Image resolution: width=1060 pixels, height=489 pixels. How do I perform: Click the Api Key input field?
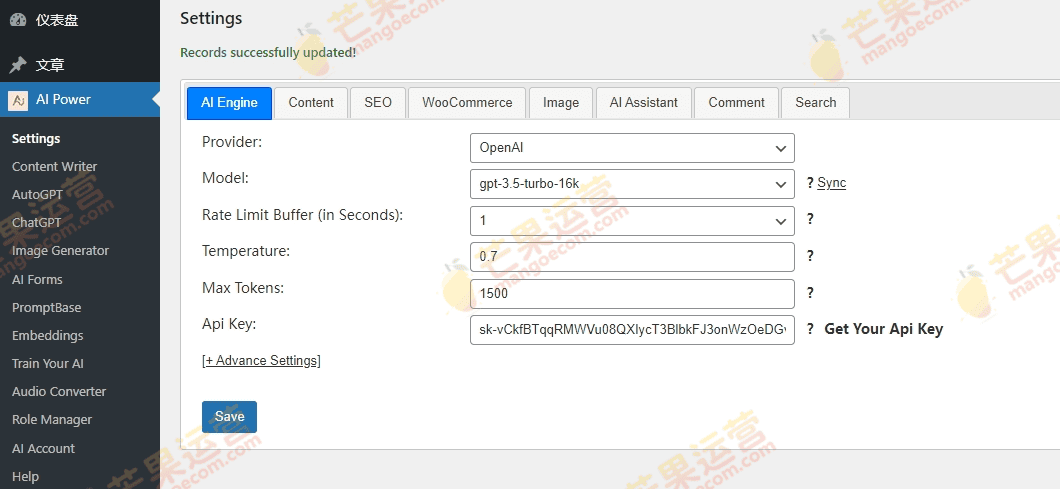point(632,330)
